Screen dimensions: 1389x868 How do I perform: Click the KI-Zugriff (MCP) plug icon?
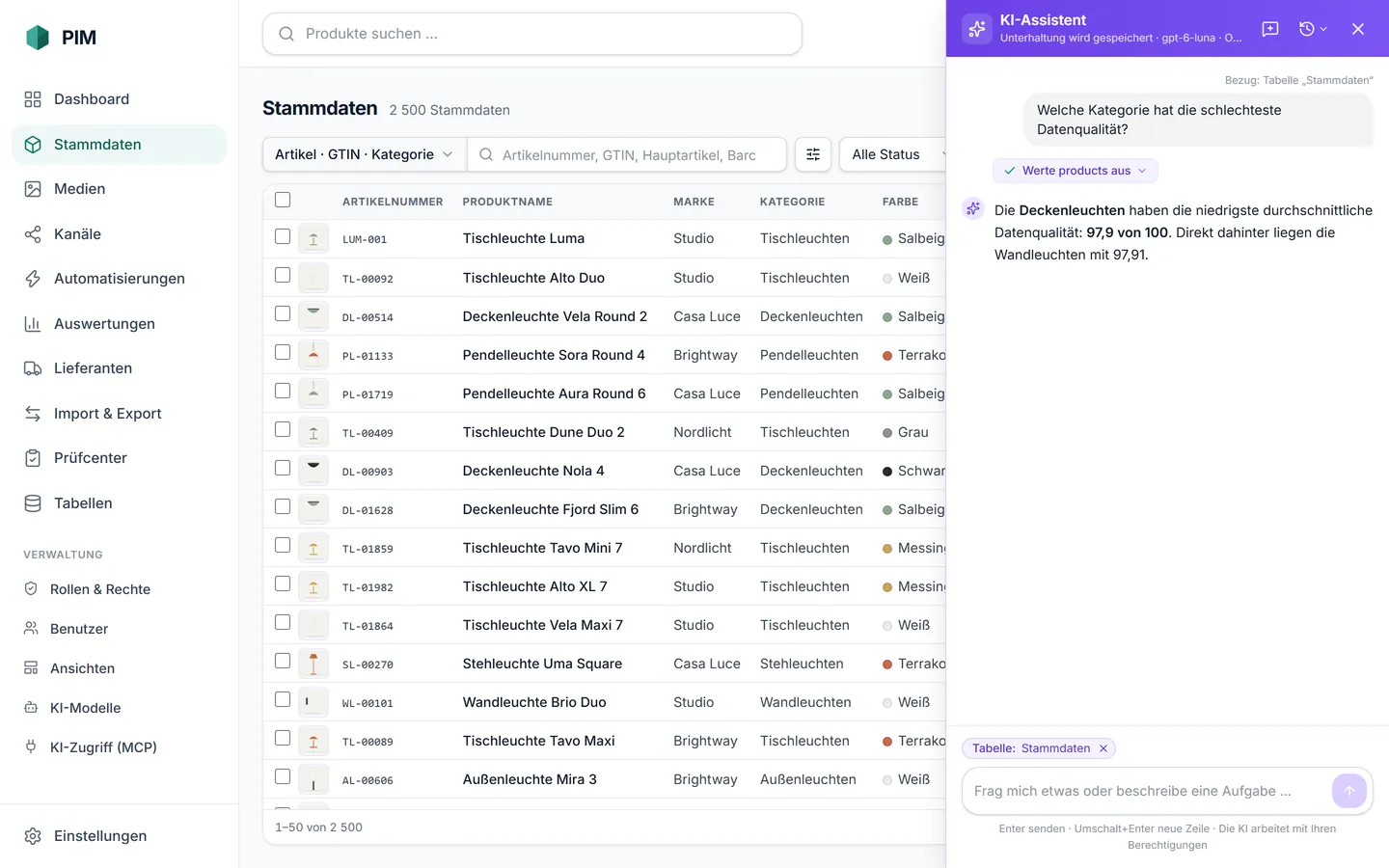[x=31, y=747]
